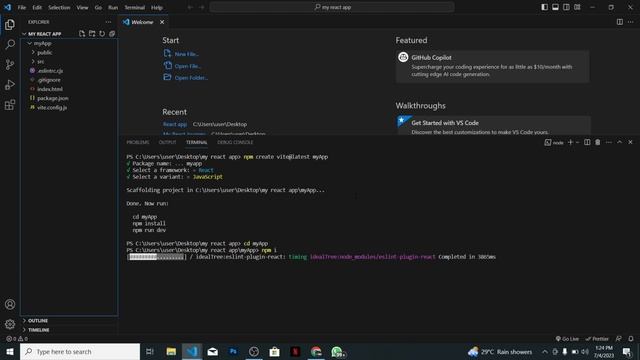
Task: Toggle the primary side bar layout icon
Action: (x=544, y=7)
